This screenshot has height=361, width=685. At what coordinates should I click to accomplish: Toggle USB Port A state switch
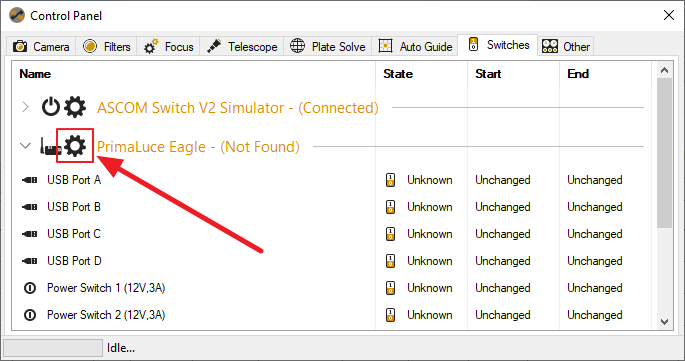(390, 180)
